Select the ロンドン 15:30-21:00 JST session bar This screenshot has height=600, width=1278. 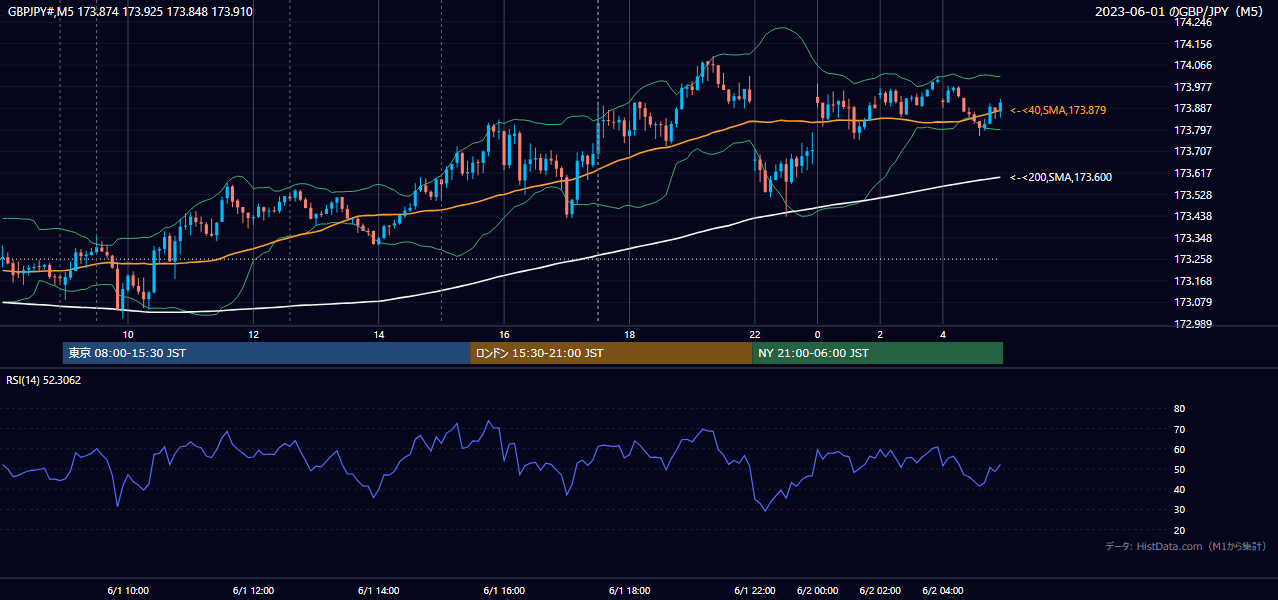(611, 353)
